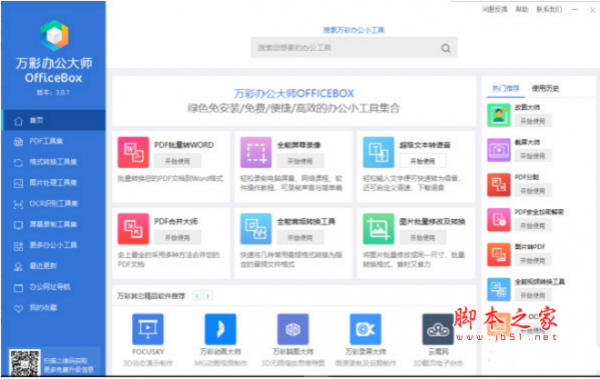Focus the office tool search box
The height and width of the screenshot is (379, 600).
point(354,48)
